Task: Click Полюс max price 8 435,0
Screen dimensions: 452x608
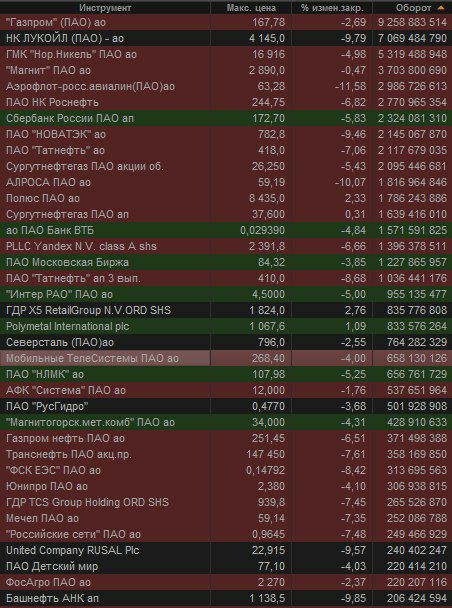Action: coord(267,198)
